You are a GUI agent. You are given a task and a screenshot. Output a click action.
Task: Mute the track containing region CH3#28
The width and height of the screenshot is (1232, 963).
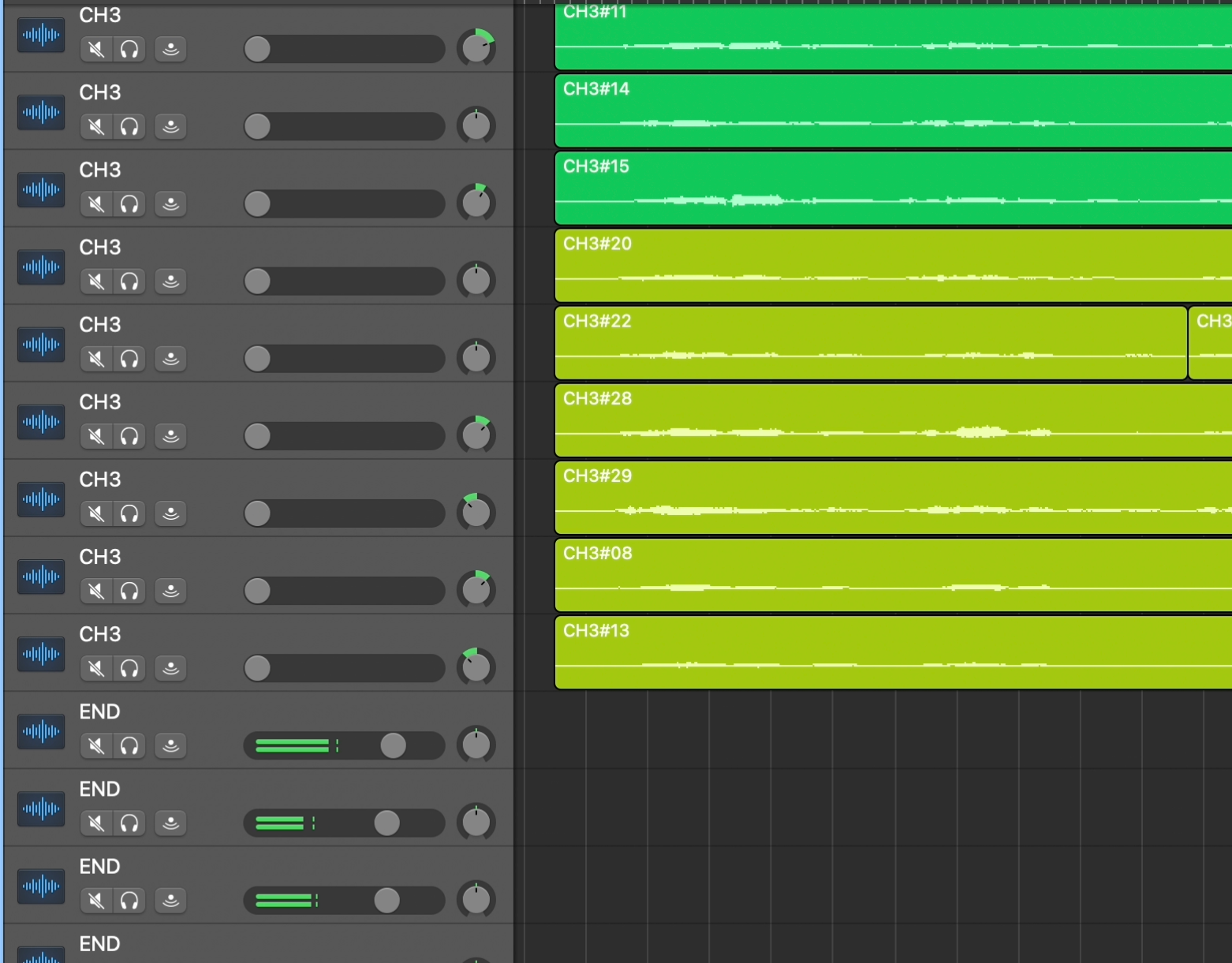click(x=96, y=436)
